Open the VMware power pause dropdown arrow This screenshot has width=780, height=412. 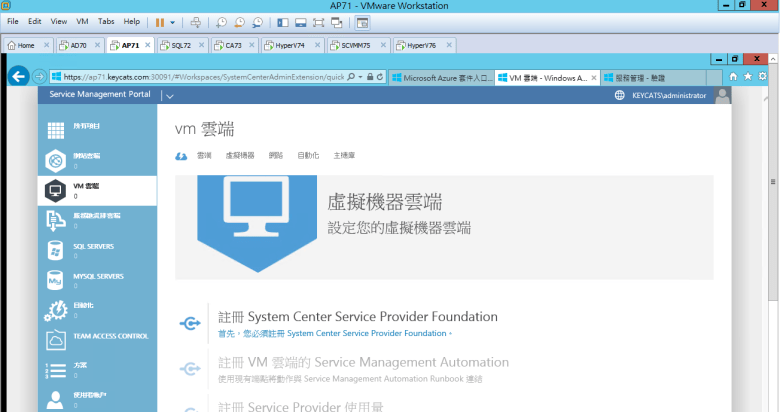173,21
